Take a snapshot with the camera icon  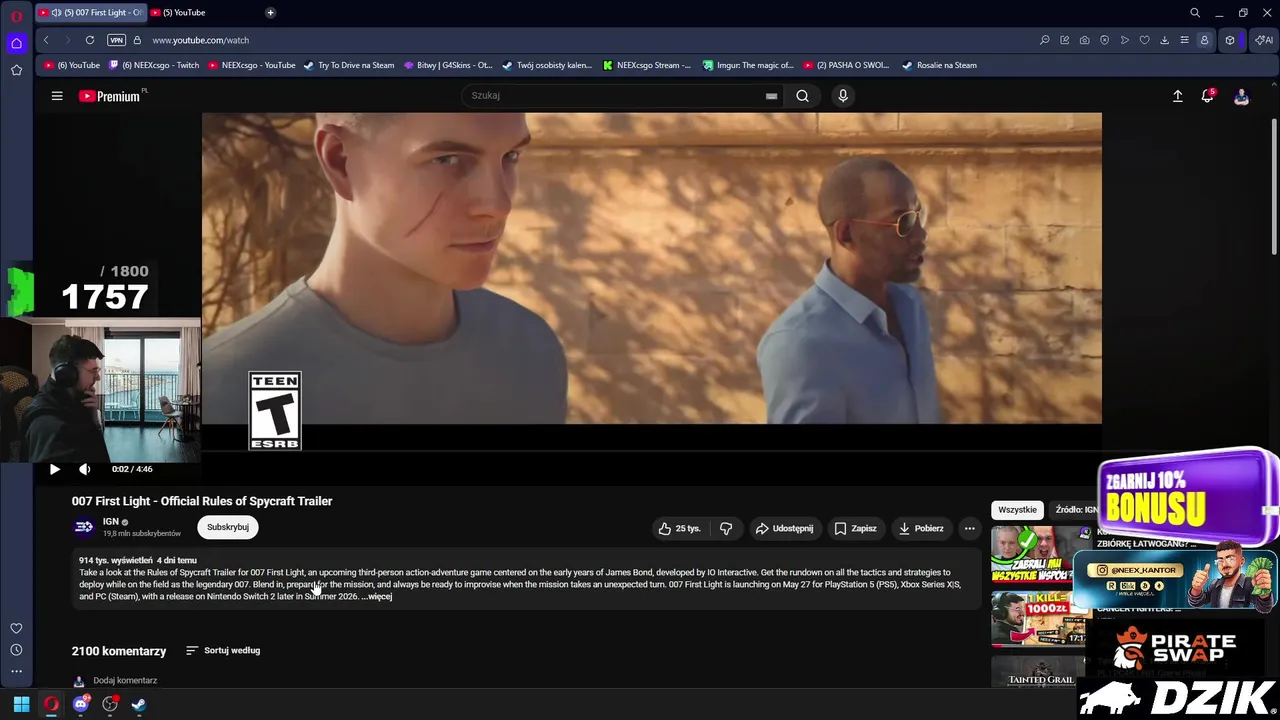coord(1085,40)
